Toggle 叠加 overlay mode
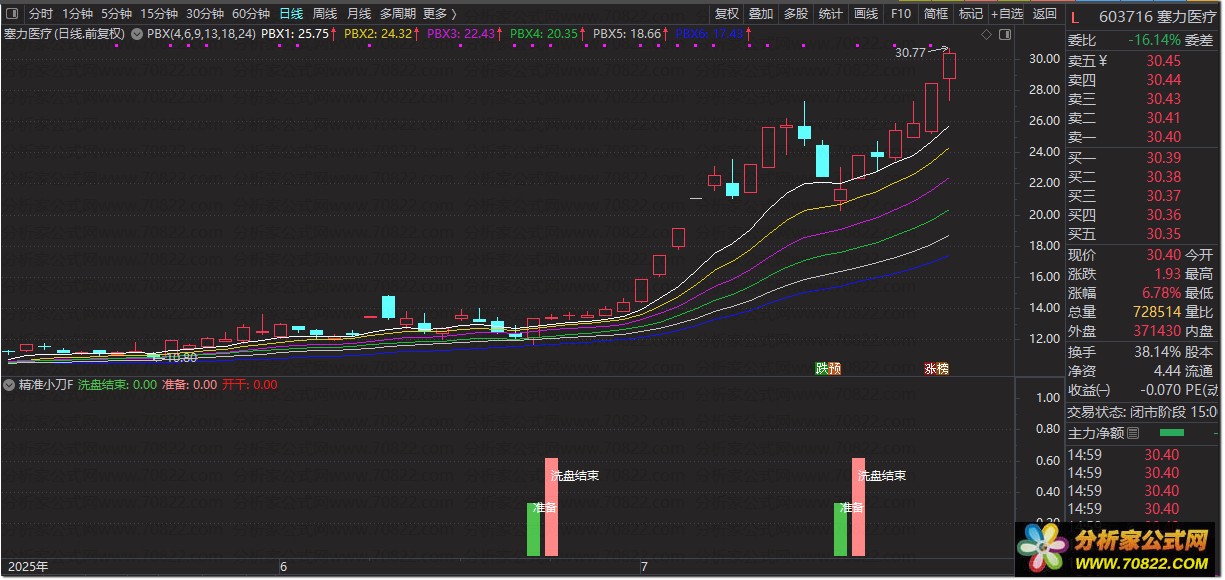The height and width of the screenshot is (580, 1225). pos(761,14)
